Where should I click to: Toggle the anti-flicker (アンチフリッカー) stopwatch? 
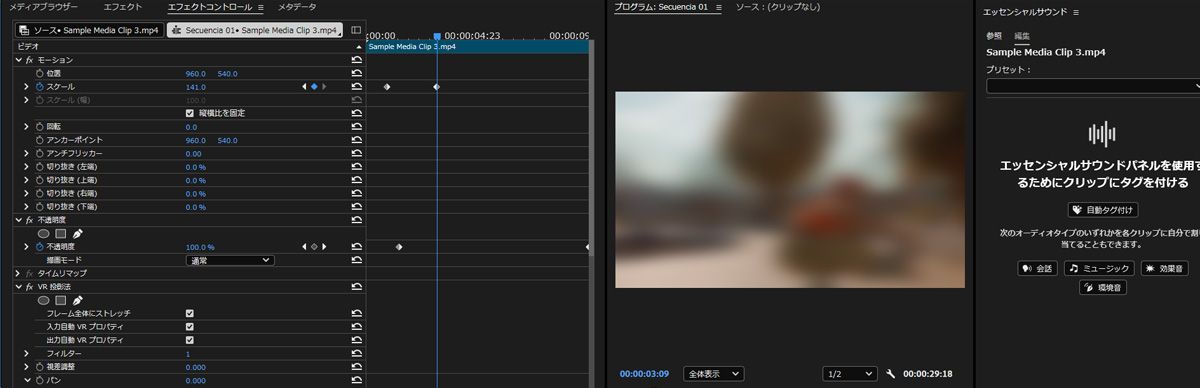click(x=40, y=153)
